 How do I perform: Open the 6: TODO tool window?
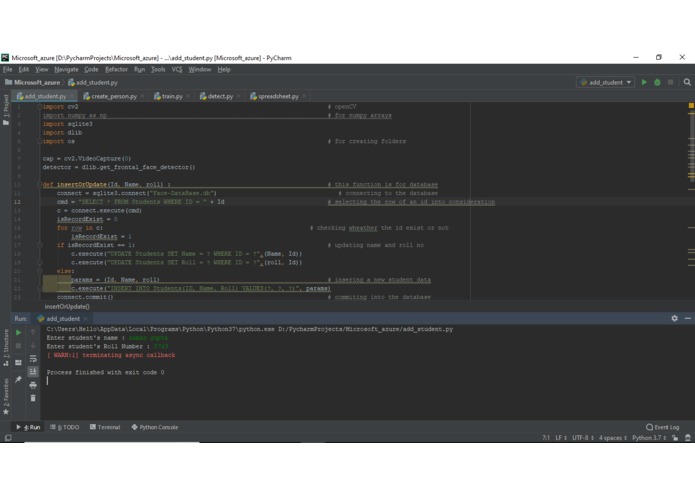(65, 427)
